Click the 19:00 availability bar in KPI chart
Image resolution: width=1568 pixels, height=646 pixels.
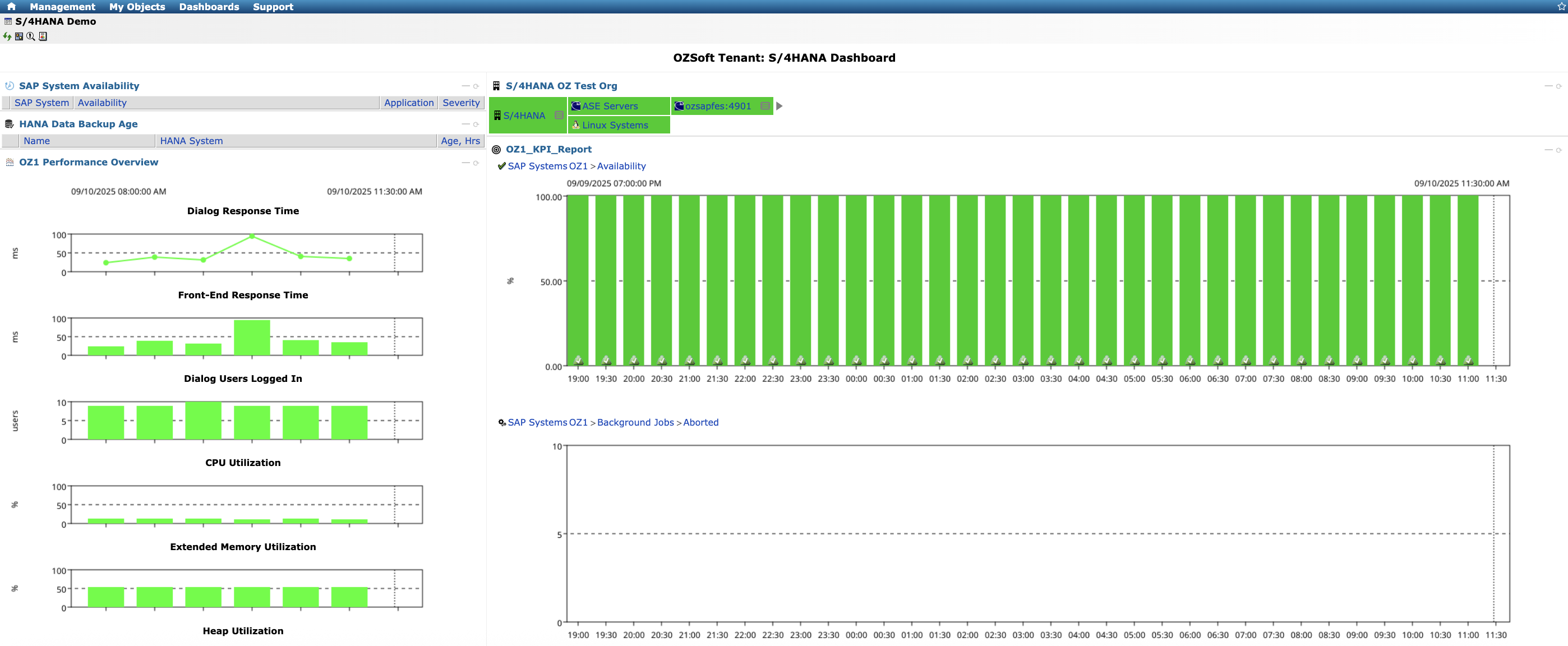tap(578, 281)
